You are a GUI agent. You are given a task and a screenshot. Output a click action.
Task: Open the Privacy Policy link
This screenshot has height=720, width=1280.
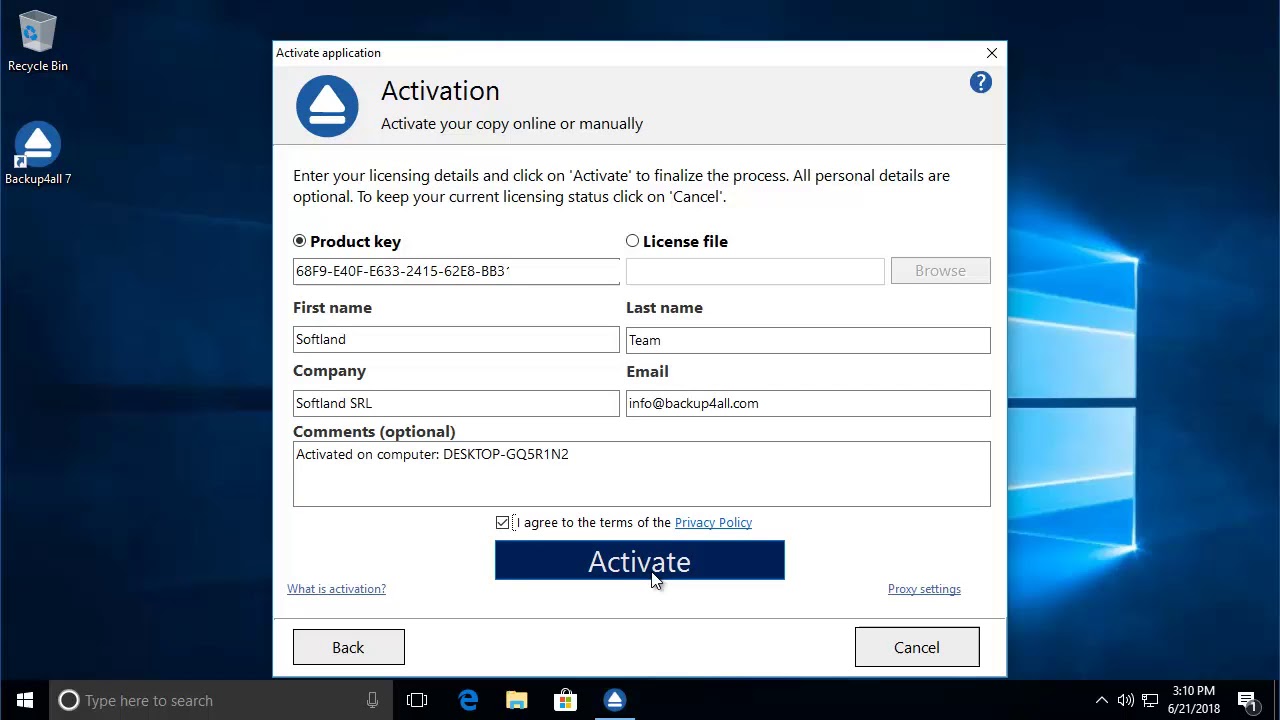click(713, 523)
